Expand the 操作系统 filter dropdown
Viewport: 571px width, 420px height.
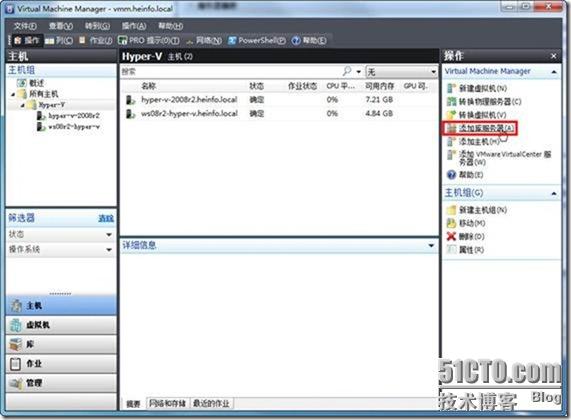(x=109, y=250)
